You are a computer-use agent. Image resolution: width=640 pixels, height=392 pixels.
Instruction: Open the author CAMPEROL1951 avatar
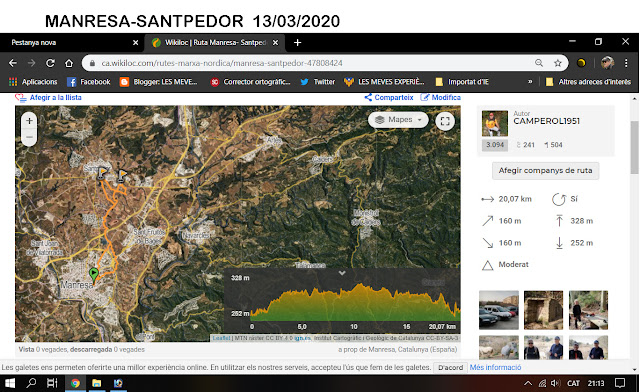[x=495, y=123]
